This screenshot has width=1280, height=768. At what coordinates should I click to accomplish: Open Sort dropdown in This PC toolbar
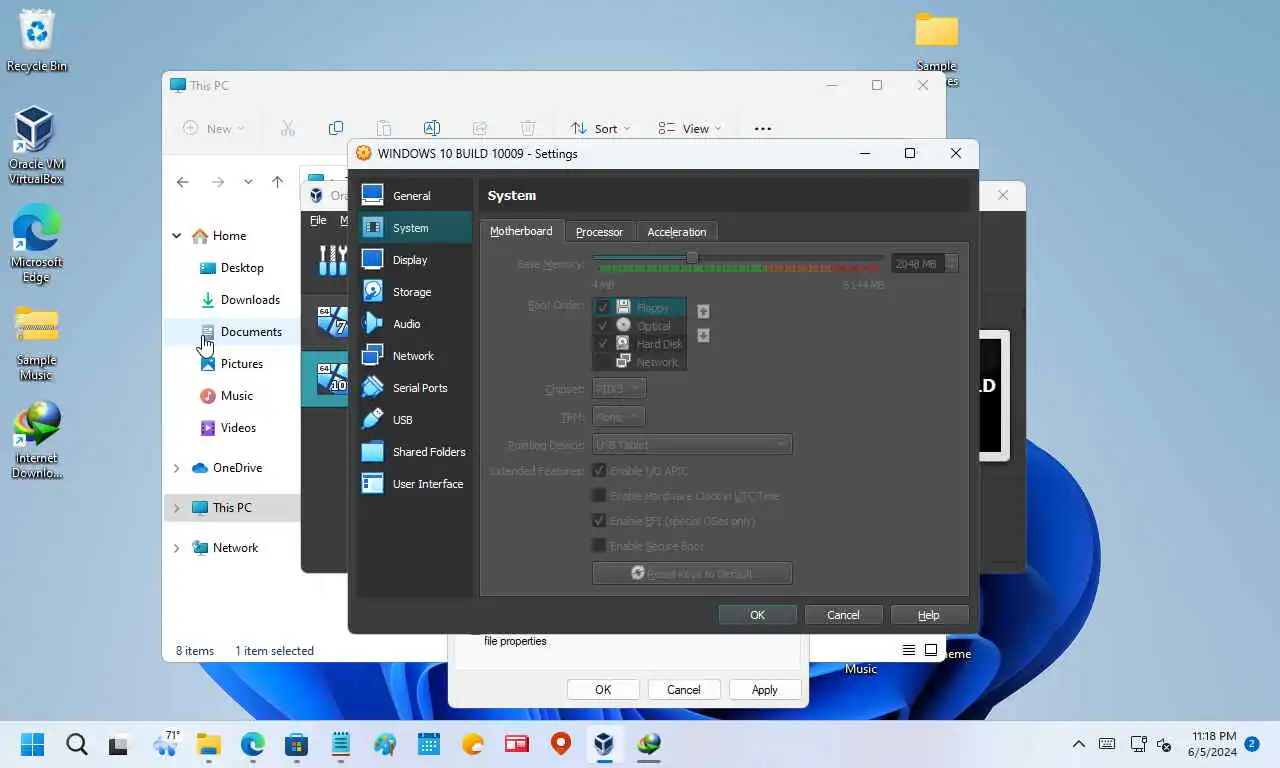tap(600, 128)
